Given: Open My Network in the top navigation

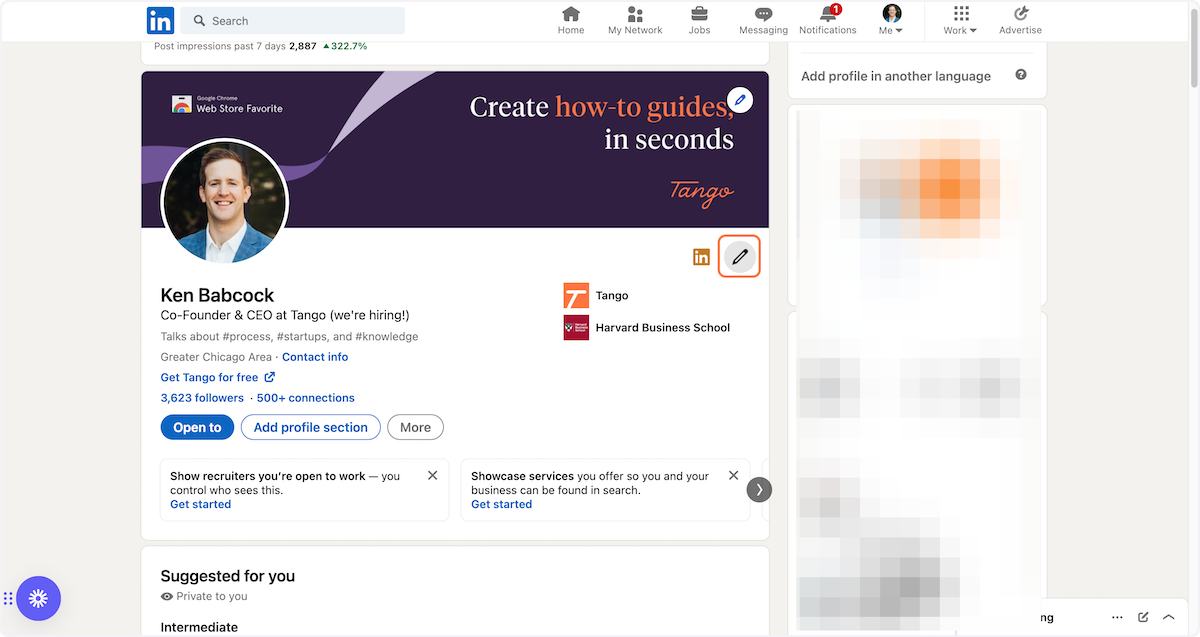Looking at the screenshot, I should click(x=635, y=21).
